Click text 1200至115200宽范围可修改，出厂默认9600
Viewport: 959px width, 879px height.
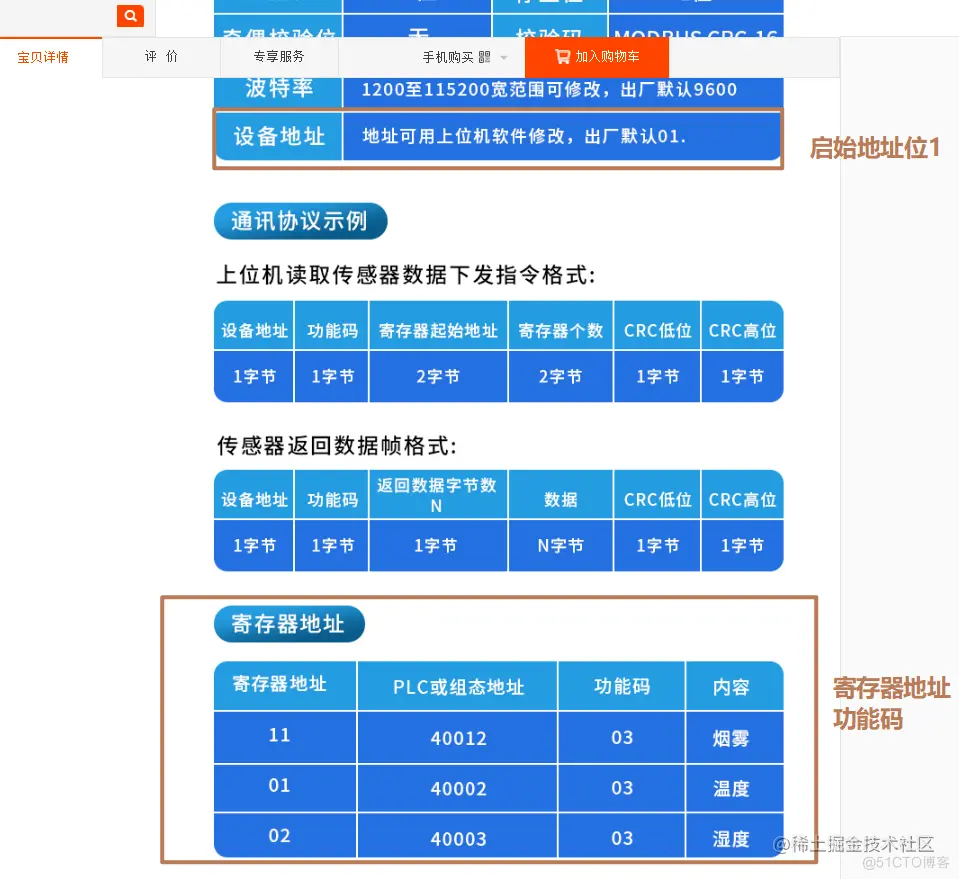pyautogui.click(x=549, y=89)
